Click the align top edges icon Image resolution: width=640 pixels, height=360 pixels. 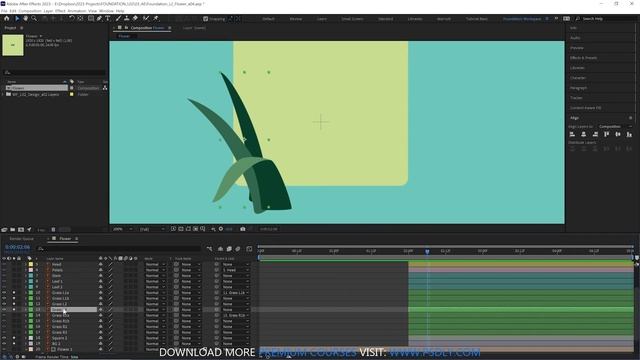point(607,134)
